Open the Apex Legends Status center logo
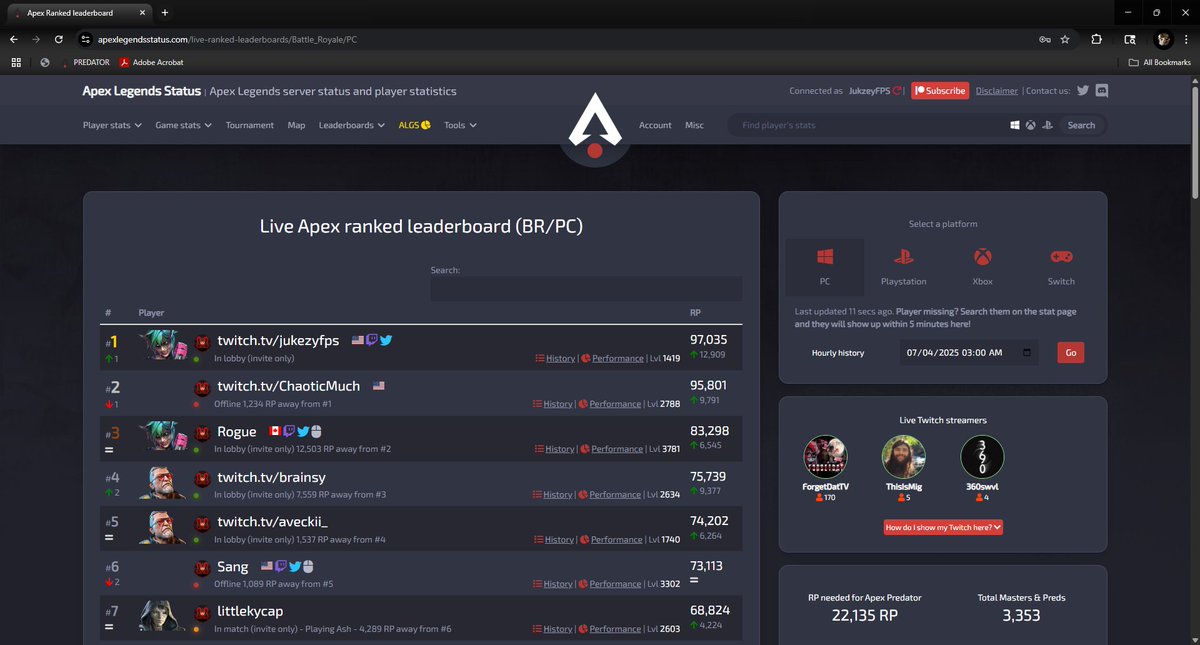 [x=594, y=125]
